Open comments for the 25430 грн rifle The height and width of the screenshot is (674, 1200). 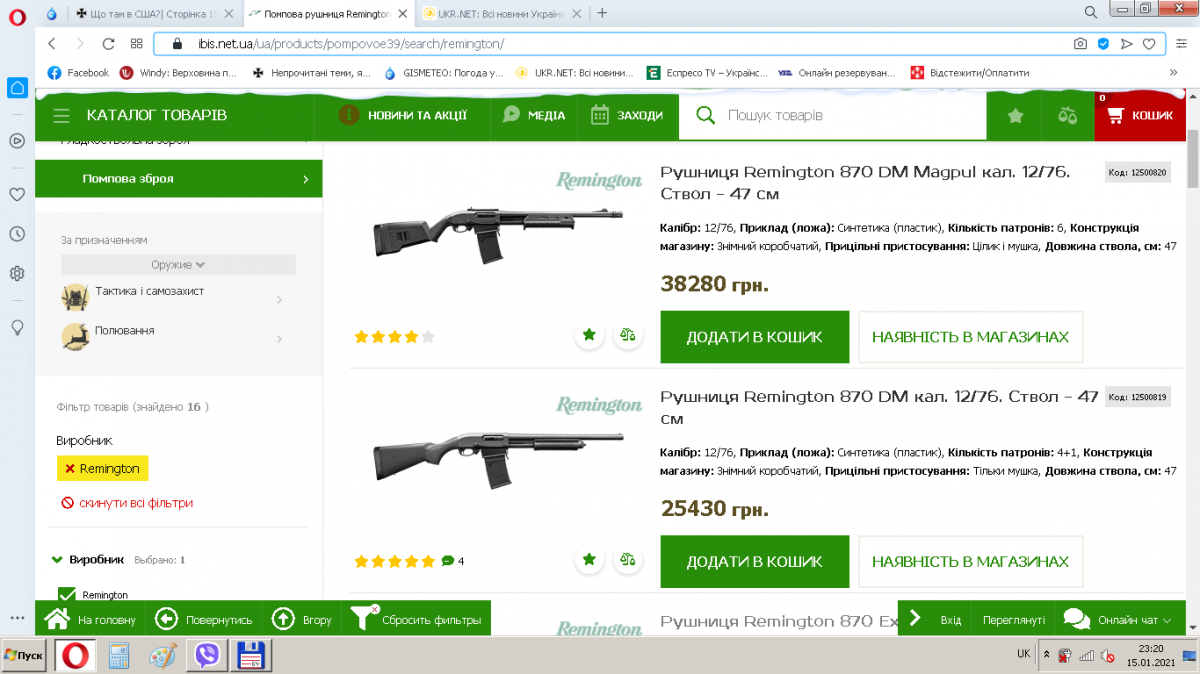point(453,561)
